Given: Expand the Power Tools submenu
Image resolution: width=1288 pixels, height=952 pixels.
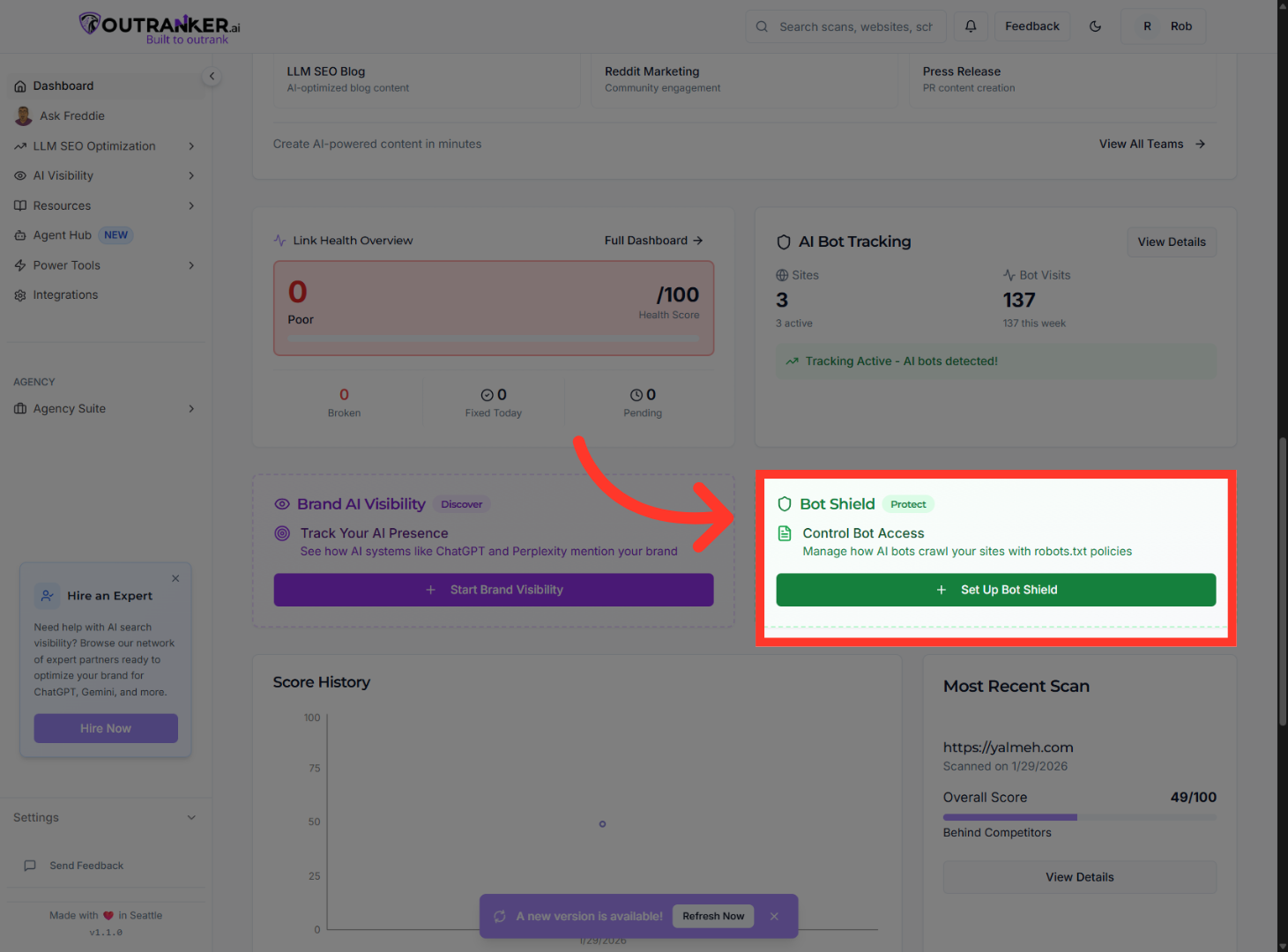Looking at the screenshot, I should (x=191, y=265).
